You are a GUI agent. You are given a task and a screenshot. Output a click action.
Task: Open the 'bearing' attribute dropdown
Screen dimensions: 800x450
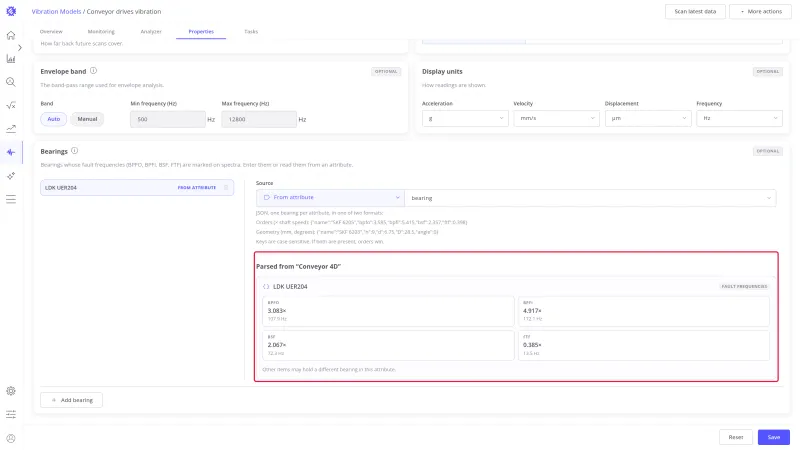click(x=590, y=198)
